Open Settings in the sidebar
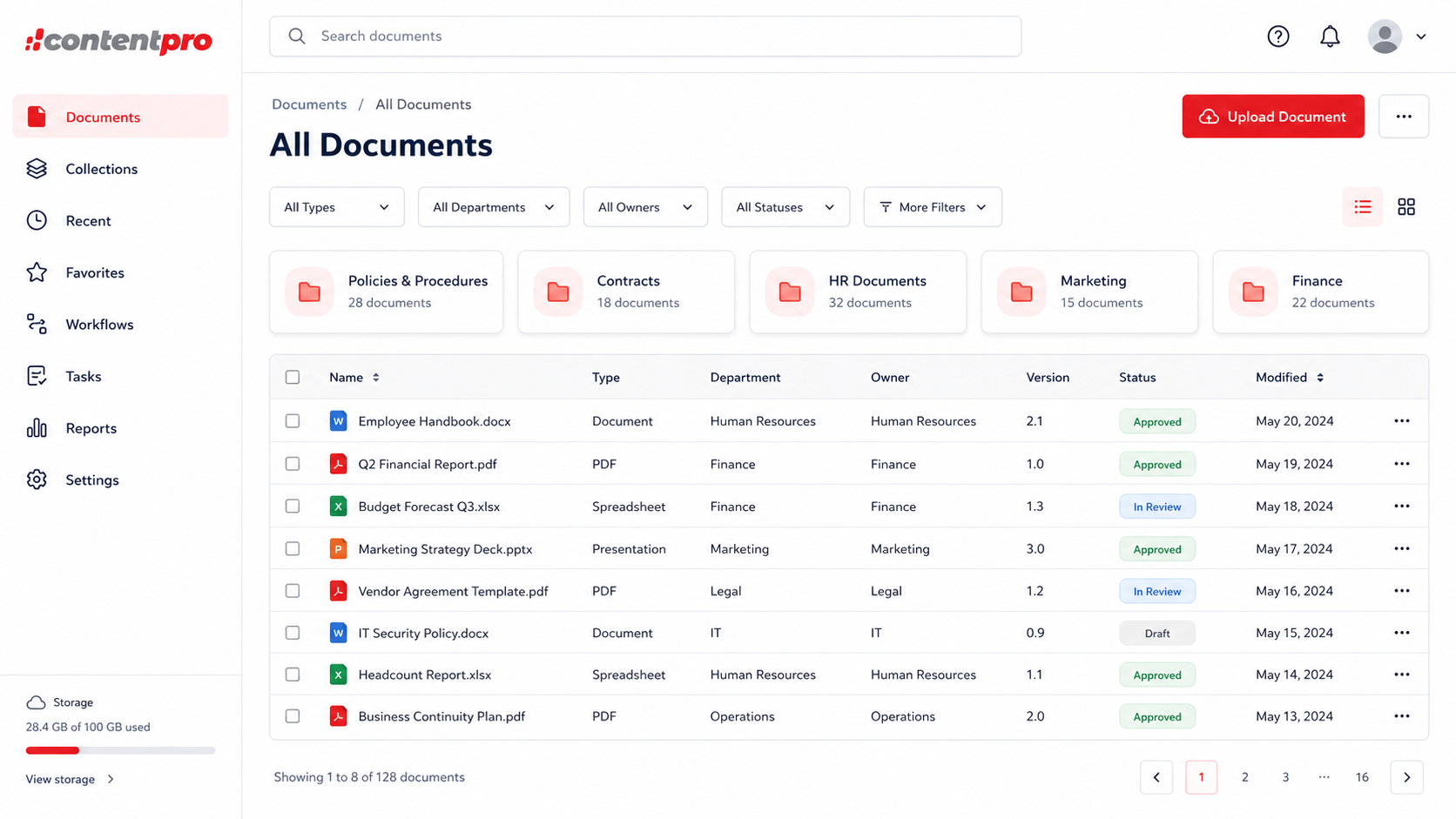Screen dimensions: 1456x819 pyautogui.click(x=120, y=480)
